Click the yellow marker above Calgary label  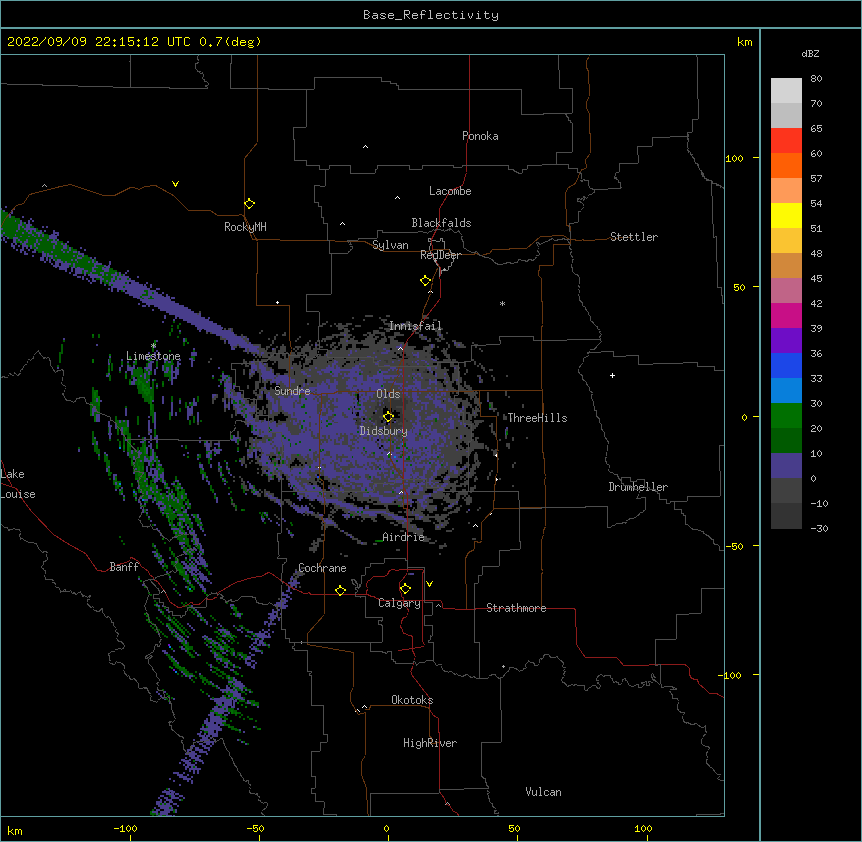point(405,589)
